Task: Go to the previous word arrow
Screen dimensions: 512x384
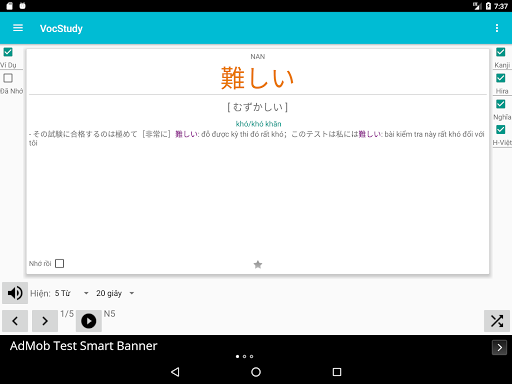Action: coord(15,321)
